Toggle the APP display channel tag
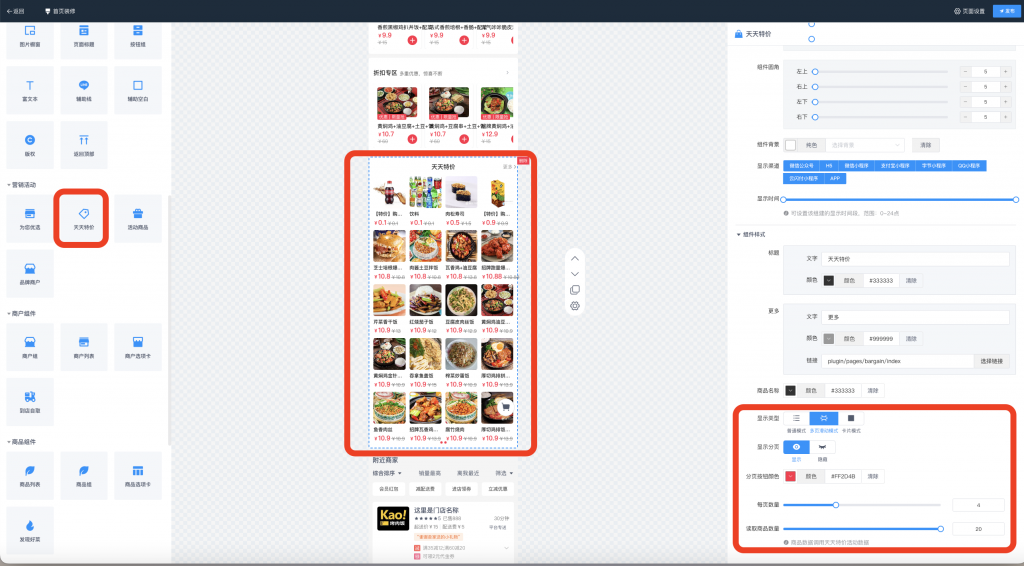Image resolution: width=1024 pixels, height=566 pixels. coord(835,178)
